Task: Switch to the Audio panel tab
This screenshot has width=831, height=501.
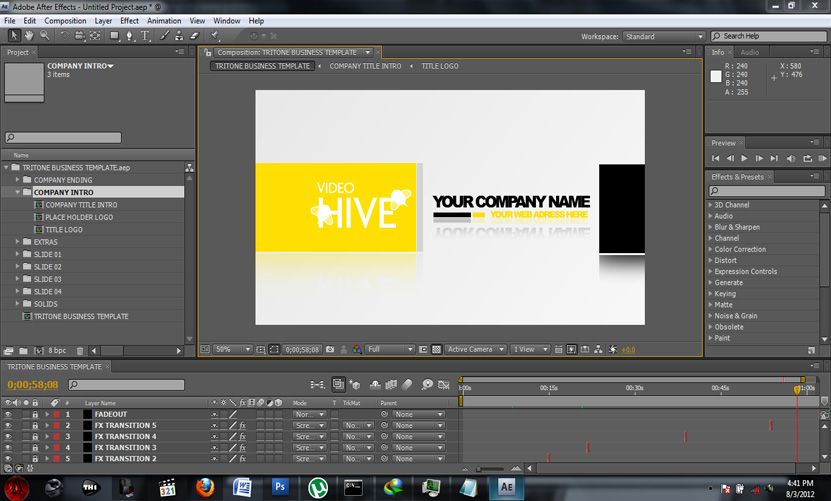Action: 749,52
